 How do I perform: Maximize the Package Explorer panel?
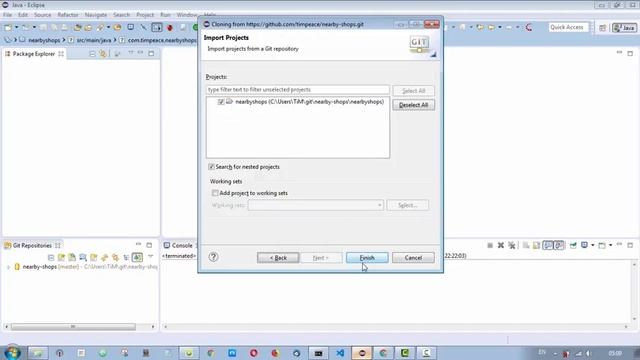tap(151, 53)
